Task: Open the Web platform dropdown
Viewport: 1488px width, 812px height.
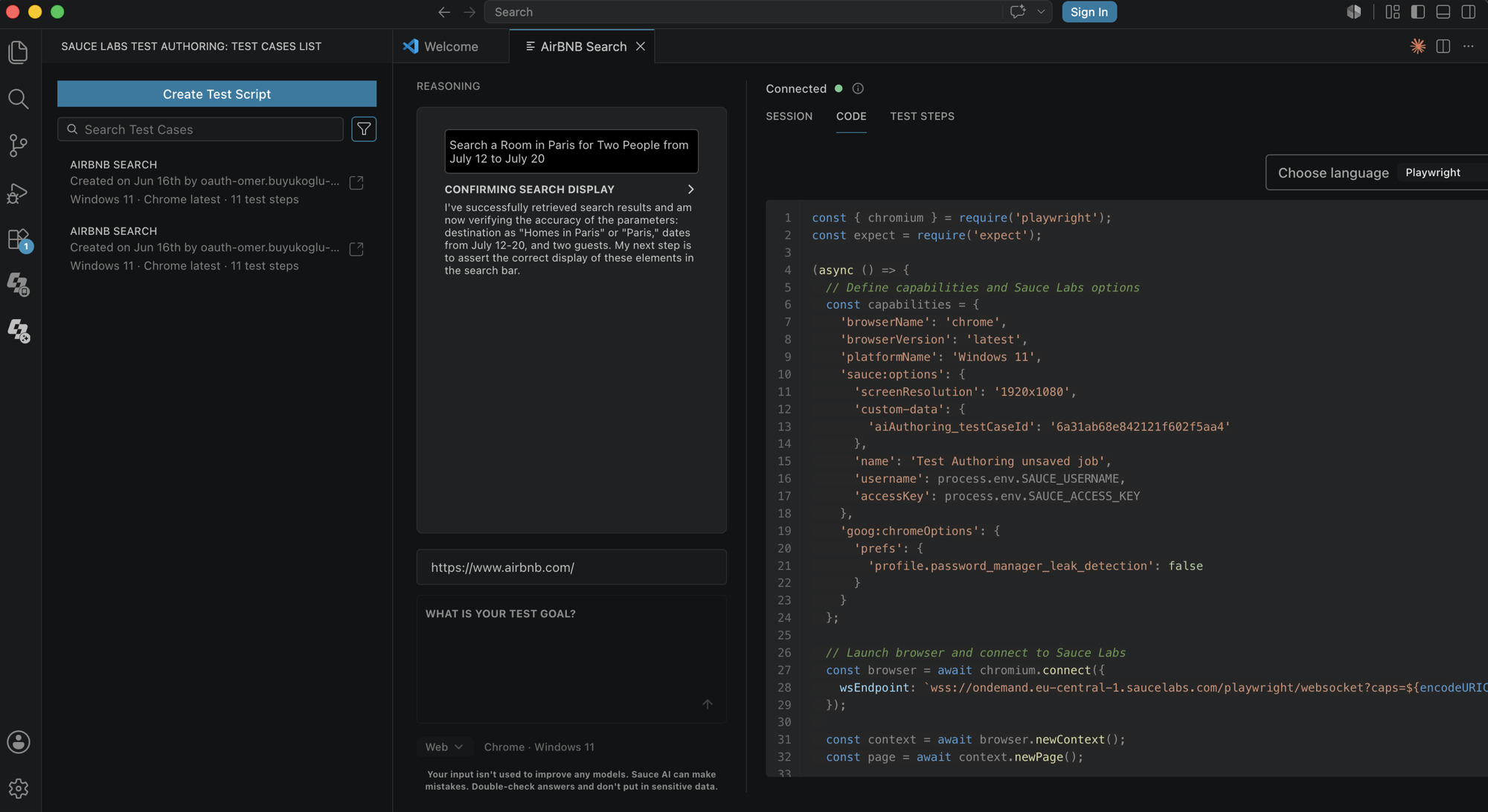Action: point(444,747)
